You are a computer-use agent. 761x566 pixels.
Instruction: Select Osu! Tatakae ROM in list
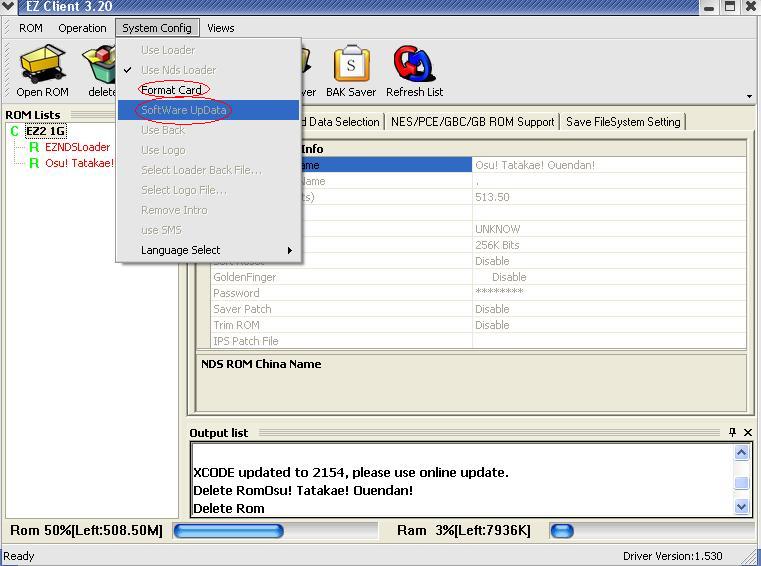[79, 163]
